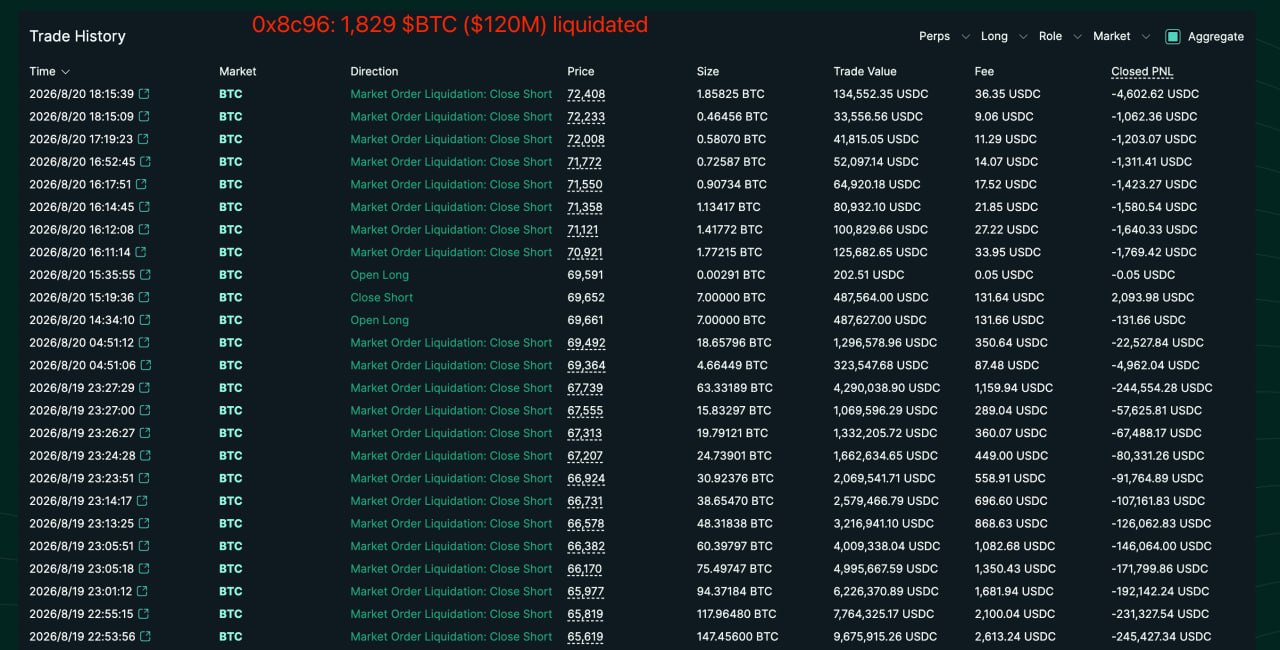
Task: Click the underlined price 65,619
Action: point(585,637)
